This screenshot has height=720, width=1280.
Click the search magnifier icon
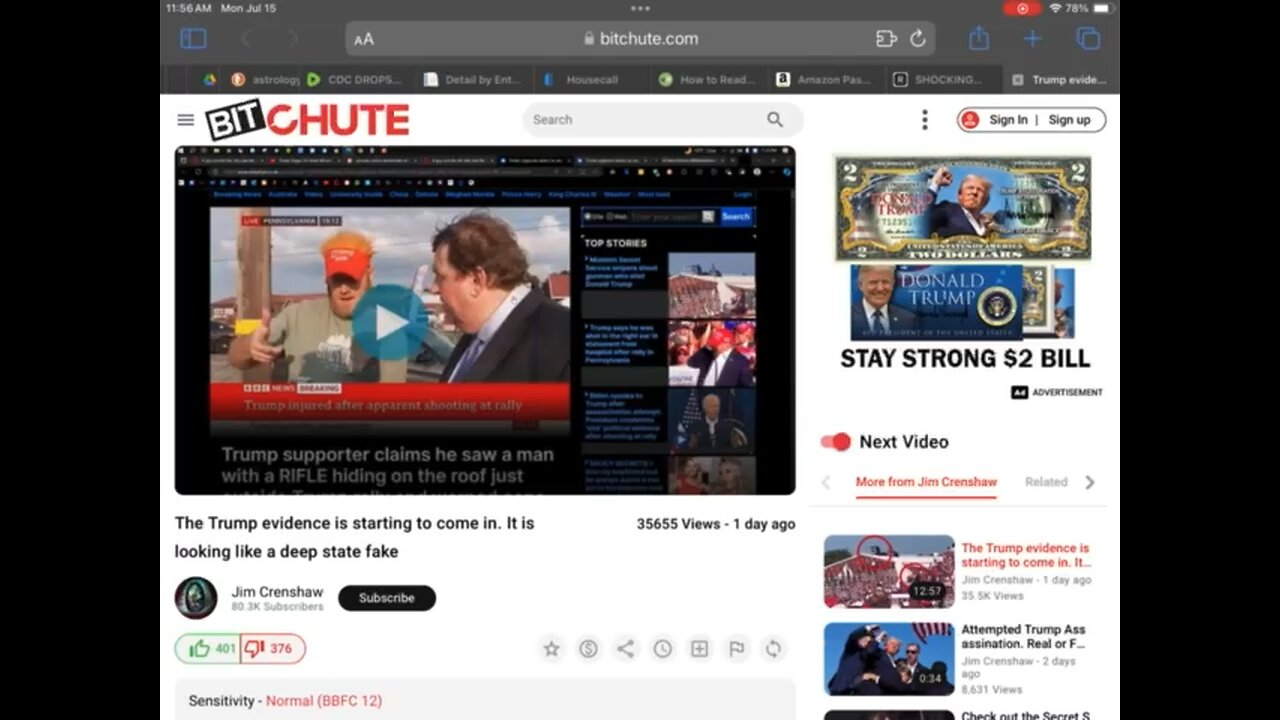tap(775, 120)
